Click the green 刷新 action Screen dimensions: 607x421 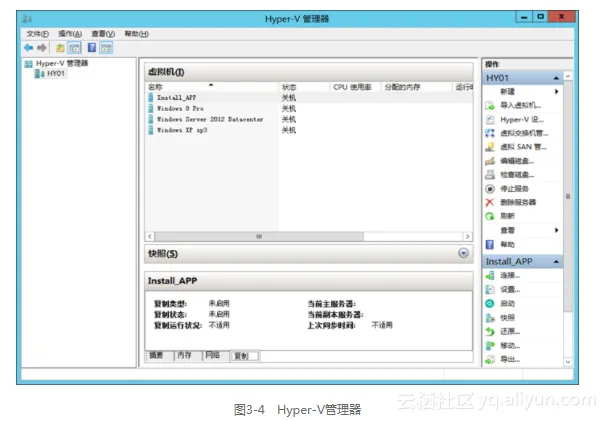[x=500, y=216]
